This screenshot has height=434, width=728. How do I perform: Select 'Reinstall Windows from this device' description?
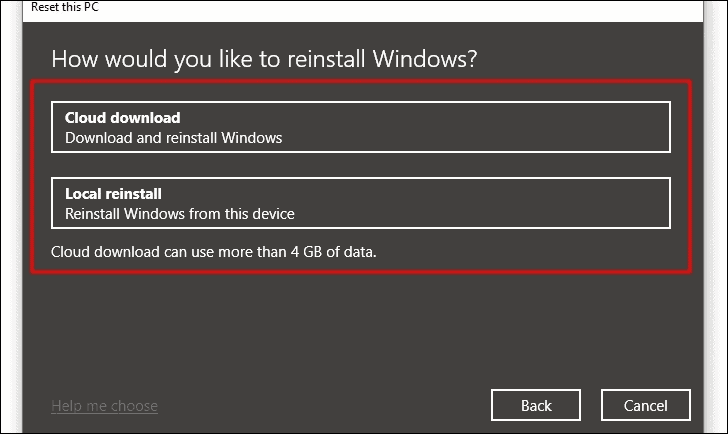coord(180,214)
